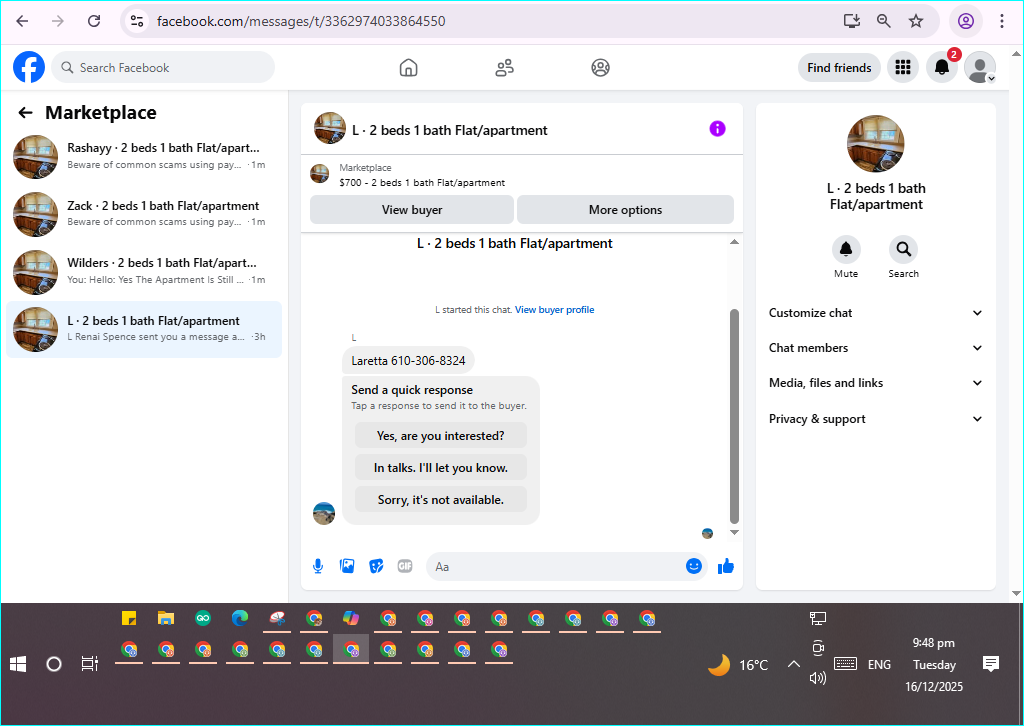Click the browser address bar URL
This screenshot has height=726, width=1024.
coord(301,21)
